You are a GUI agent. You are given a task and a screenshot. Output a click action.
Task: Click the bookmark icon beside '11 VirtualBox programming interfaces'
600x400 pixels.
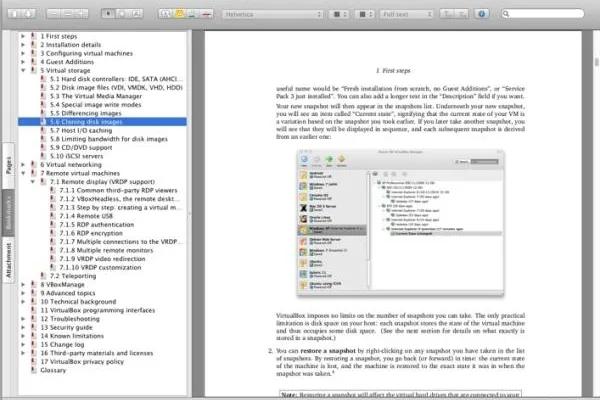[34, 310]
